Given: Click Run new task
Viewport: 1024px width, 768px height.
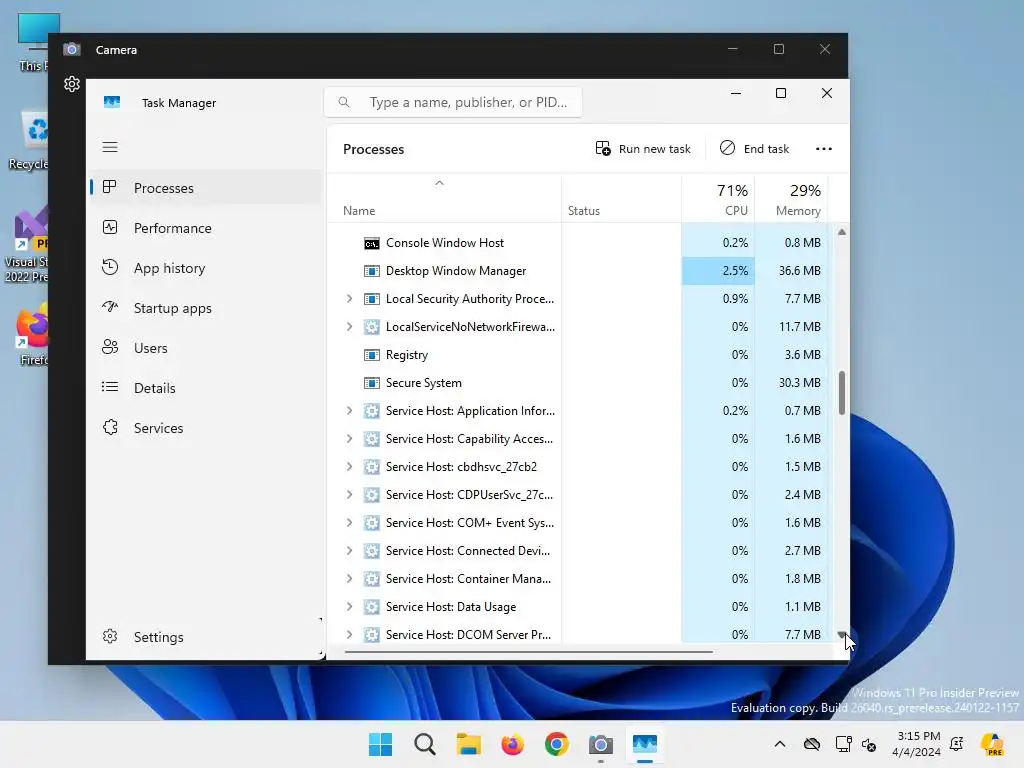Looking at the screenshot, I should click(643, 149).
